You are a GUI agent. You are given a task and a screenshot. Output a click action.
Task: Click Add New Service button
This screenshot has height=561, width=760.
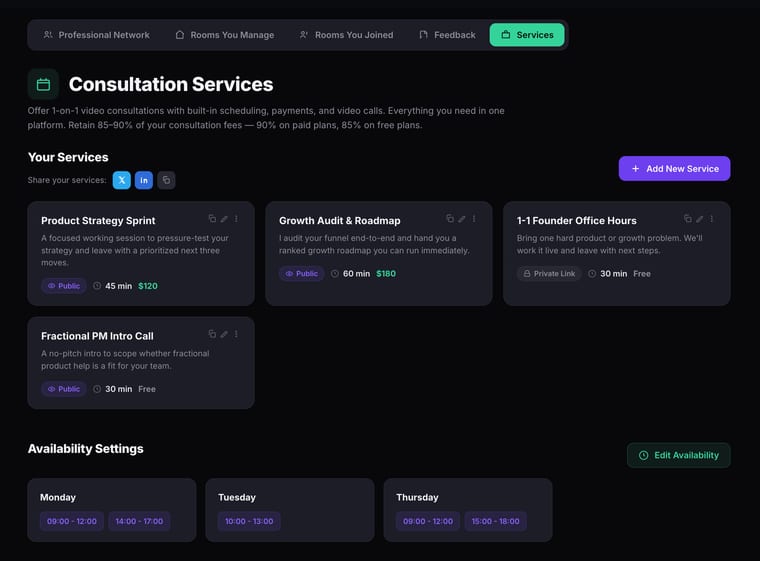click(674, 169)
